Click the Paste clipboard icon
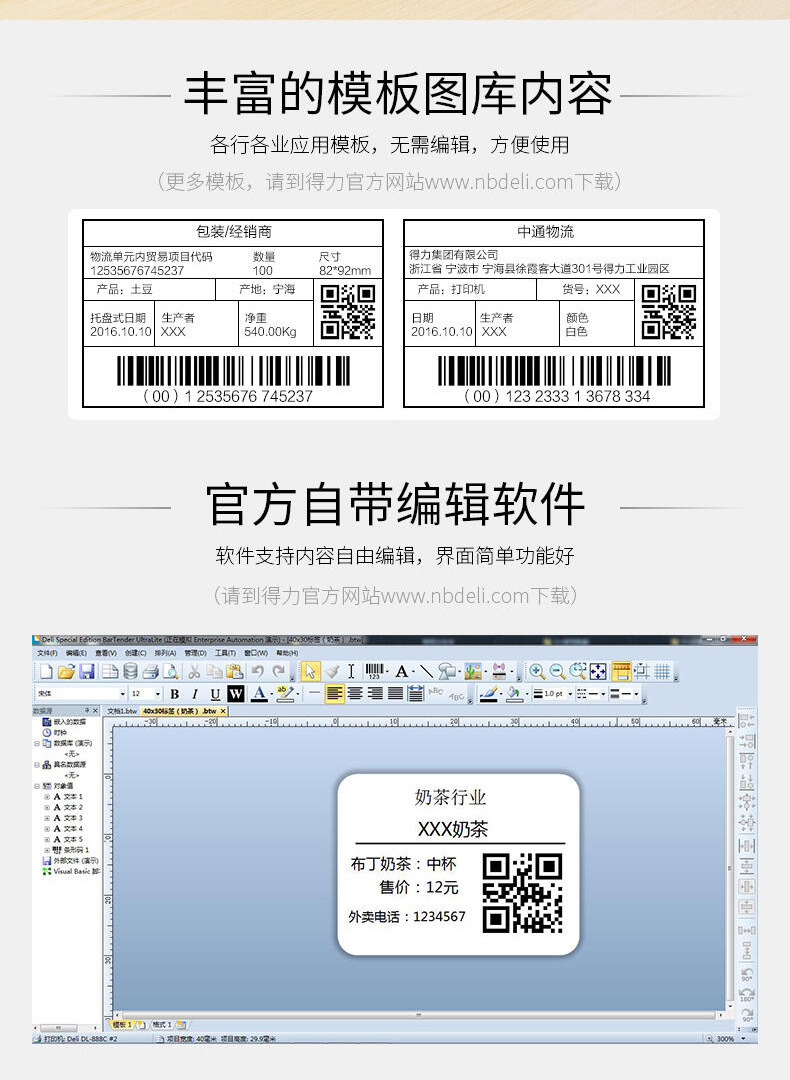Image resolution: width=790 pixels, height=1080 pixels. tap(235, 671)
